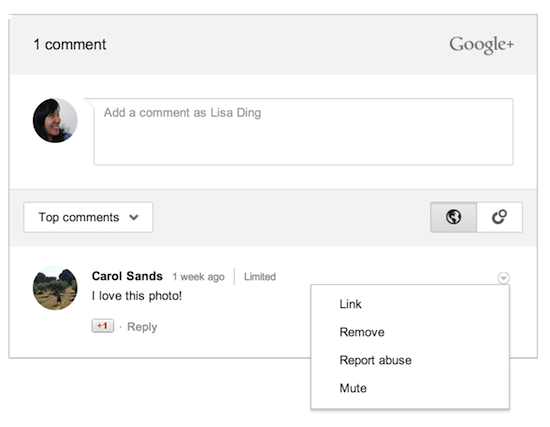Screen dimensions: 550x427
Task: Choose Link from the comment menu
Action: coord(350,304)
